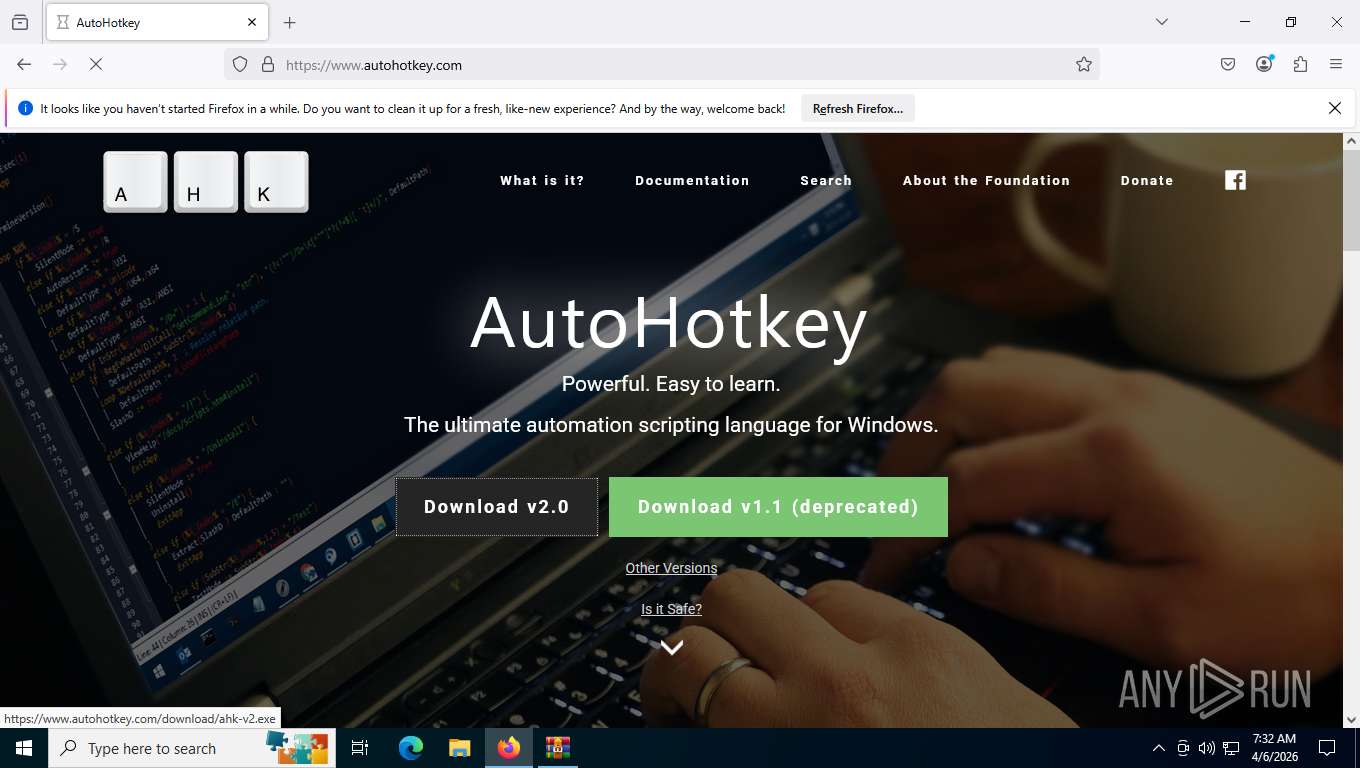The width and height of the screenshot is (1360, 768).
Task: Open the Is it Safe? link
Action: tap(671, 609)
